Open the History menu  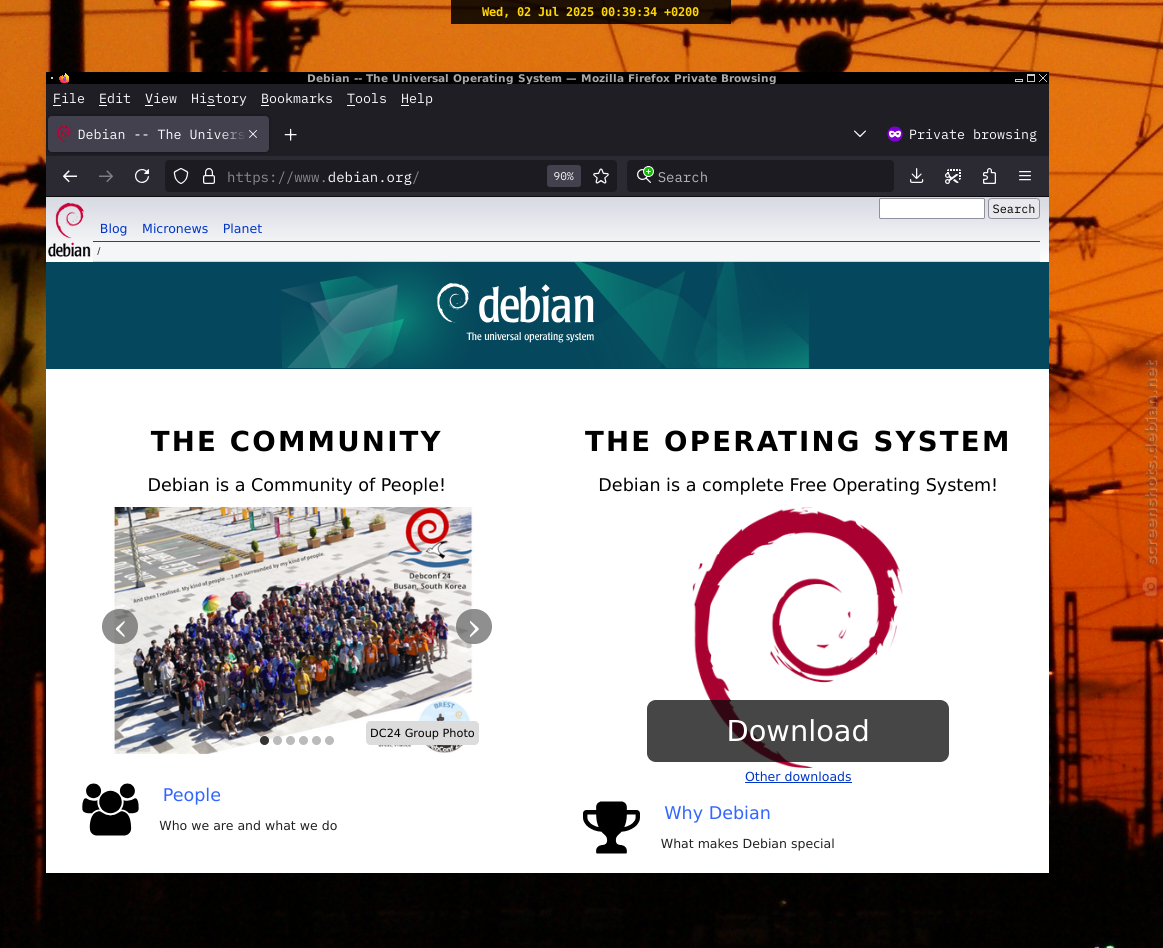point(218,99)
